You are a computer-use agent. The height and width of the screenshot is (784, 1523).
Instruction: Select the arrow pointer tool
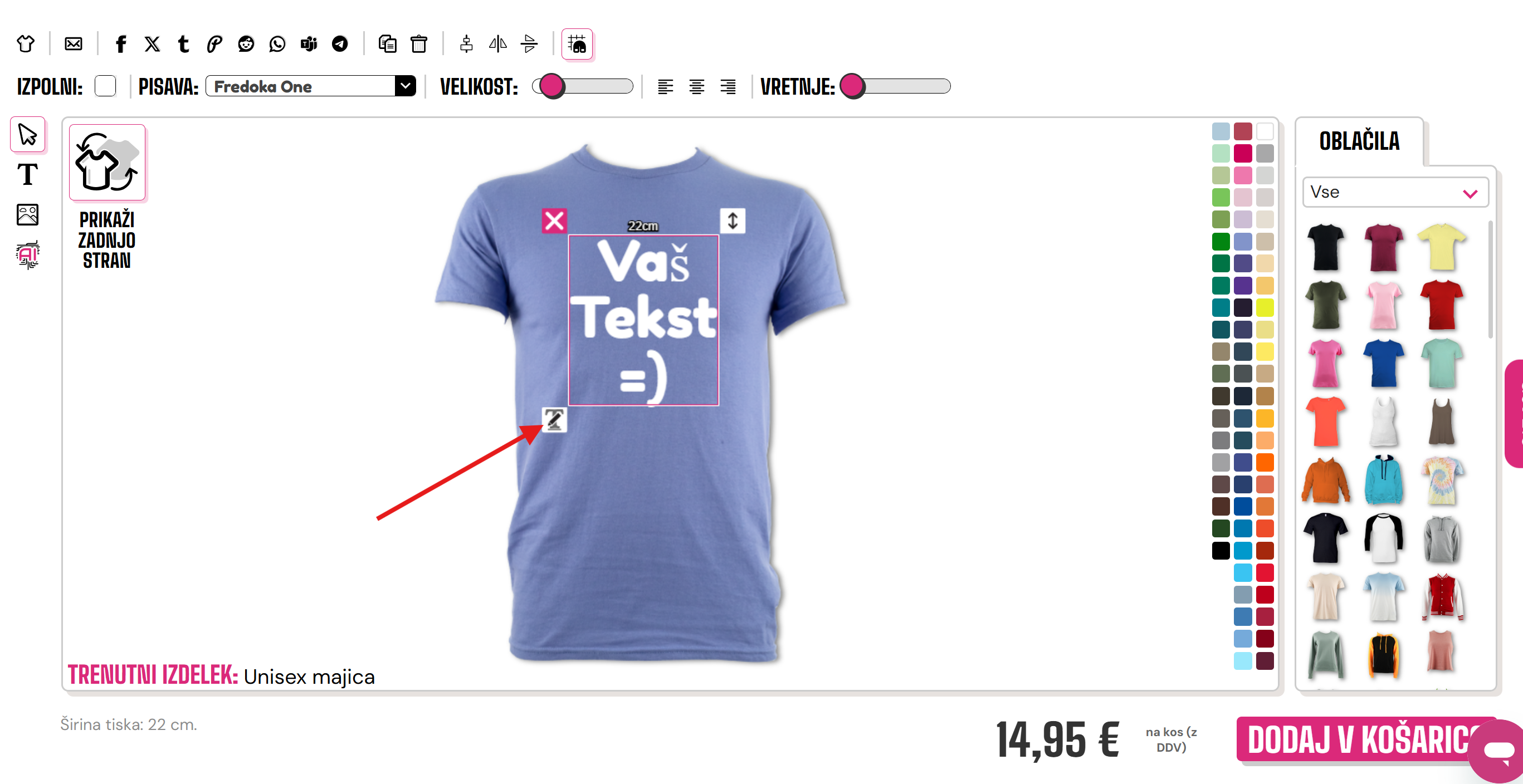27,135
